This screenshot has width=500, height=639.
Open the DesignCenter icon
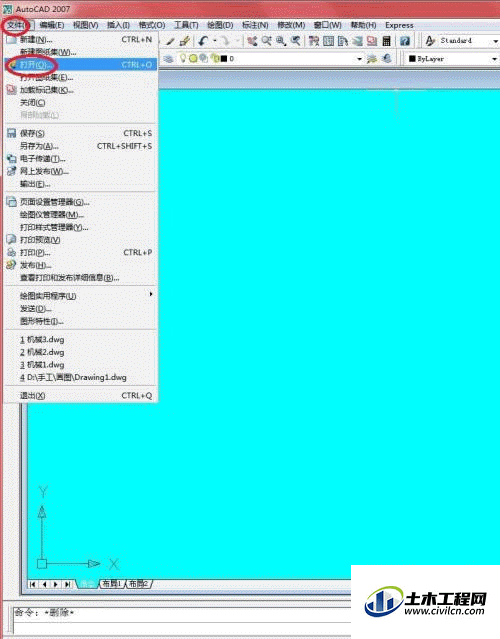pos(328,41)
